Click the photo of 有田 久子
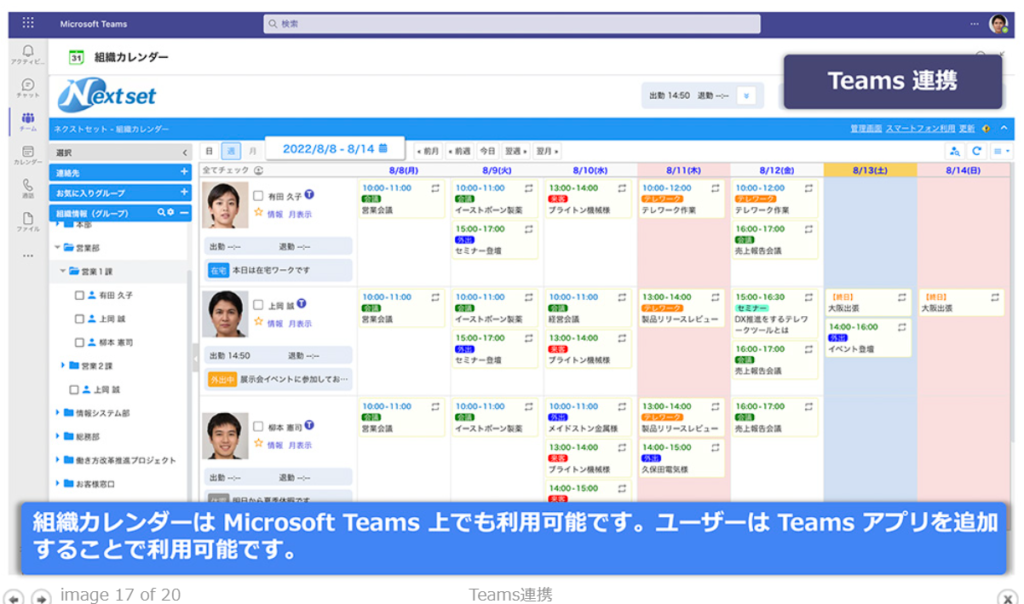This screenshot has width=1024, height=604. point(225,205)
